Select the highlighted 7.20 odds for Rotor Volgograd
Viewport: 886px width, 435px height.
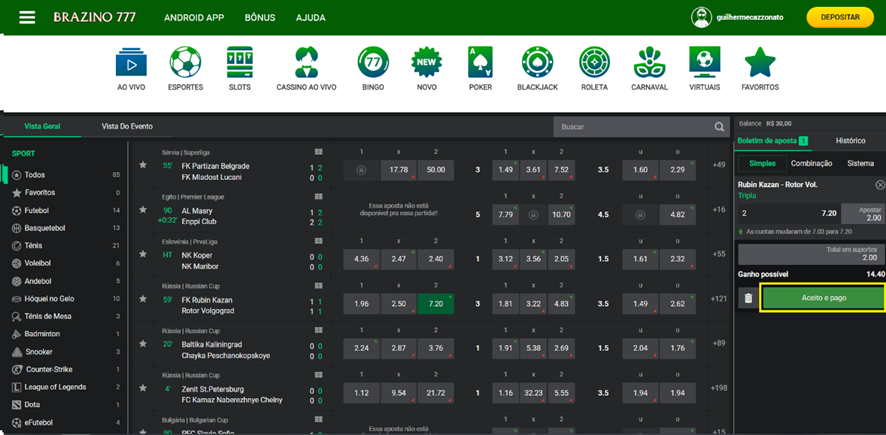(436, 304)
